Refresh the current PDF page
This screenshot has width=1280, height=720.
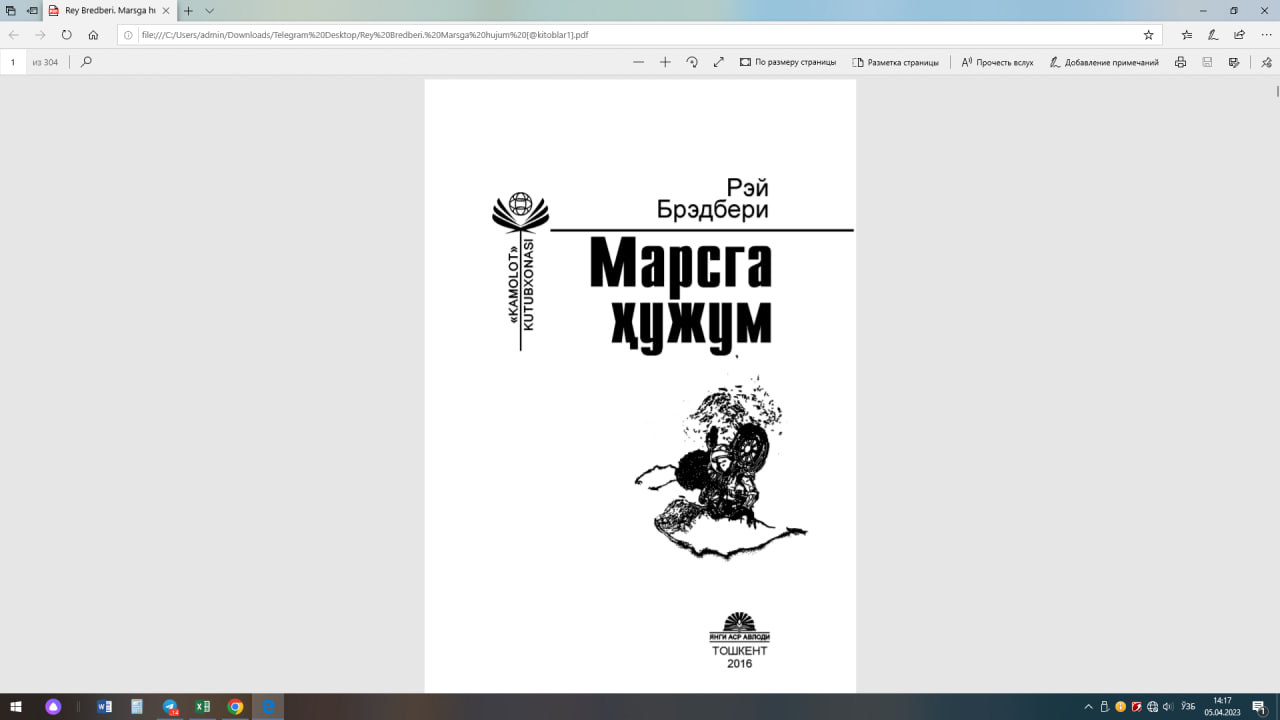click(x=66, y=34)
